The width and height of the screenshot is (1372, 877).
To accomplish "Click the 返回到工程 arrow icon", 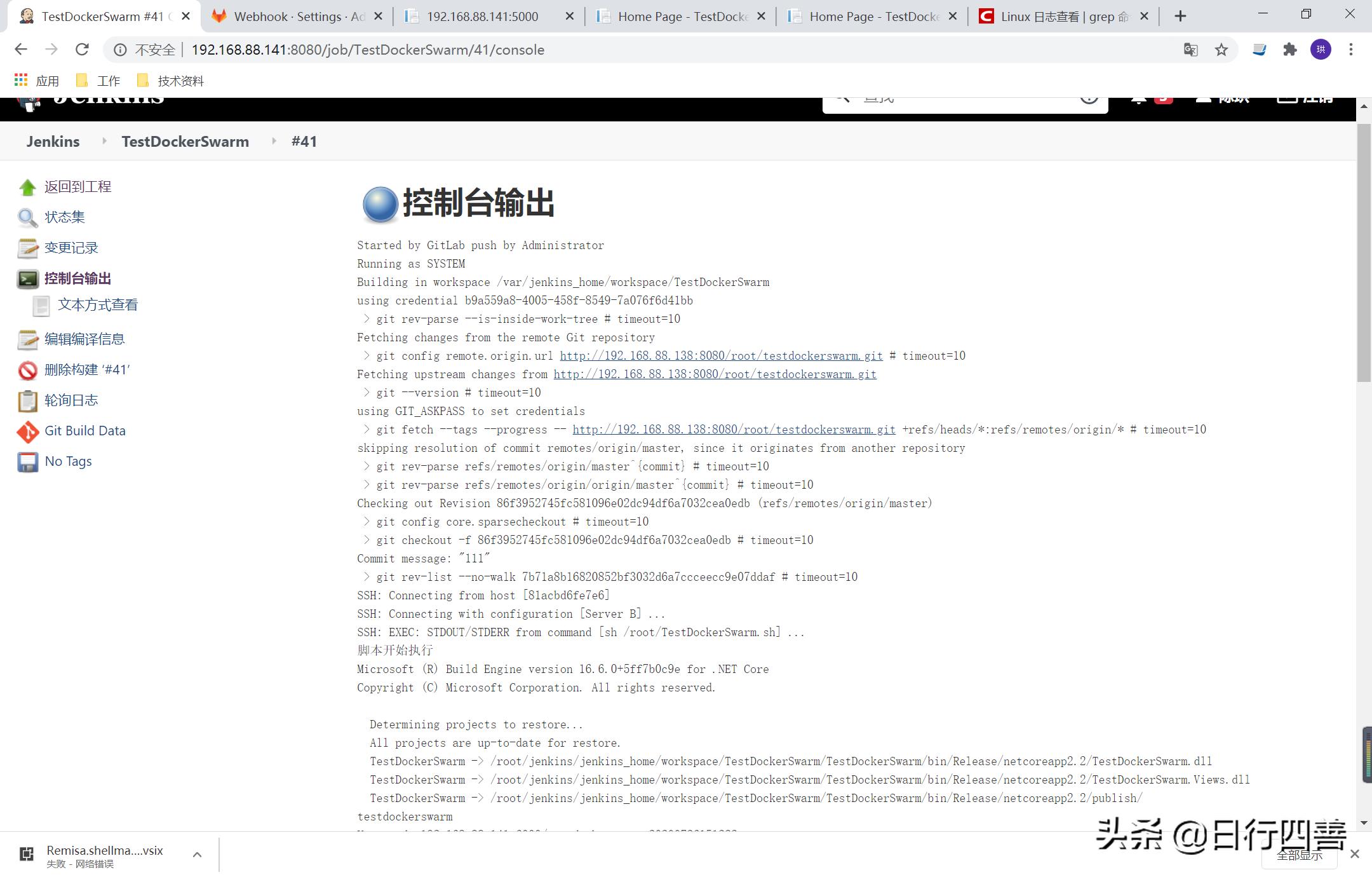I will [x=27, y=186].
